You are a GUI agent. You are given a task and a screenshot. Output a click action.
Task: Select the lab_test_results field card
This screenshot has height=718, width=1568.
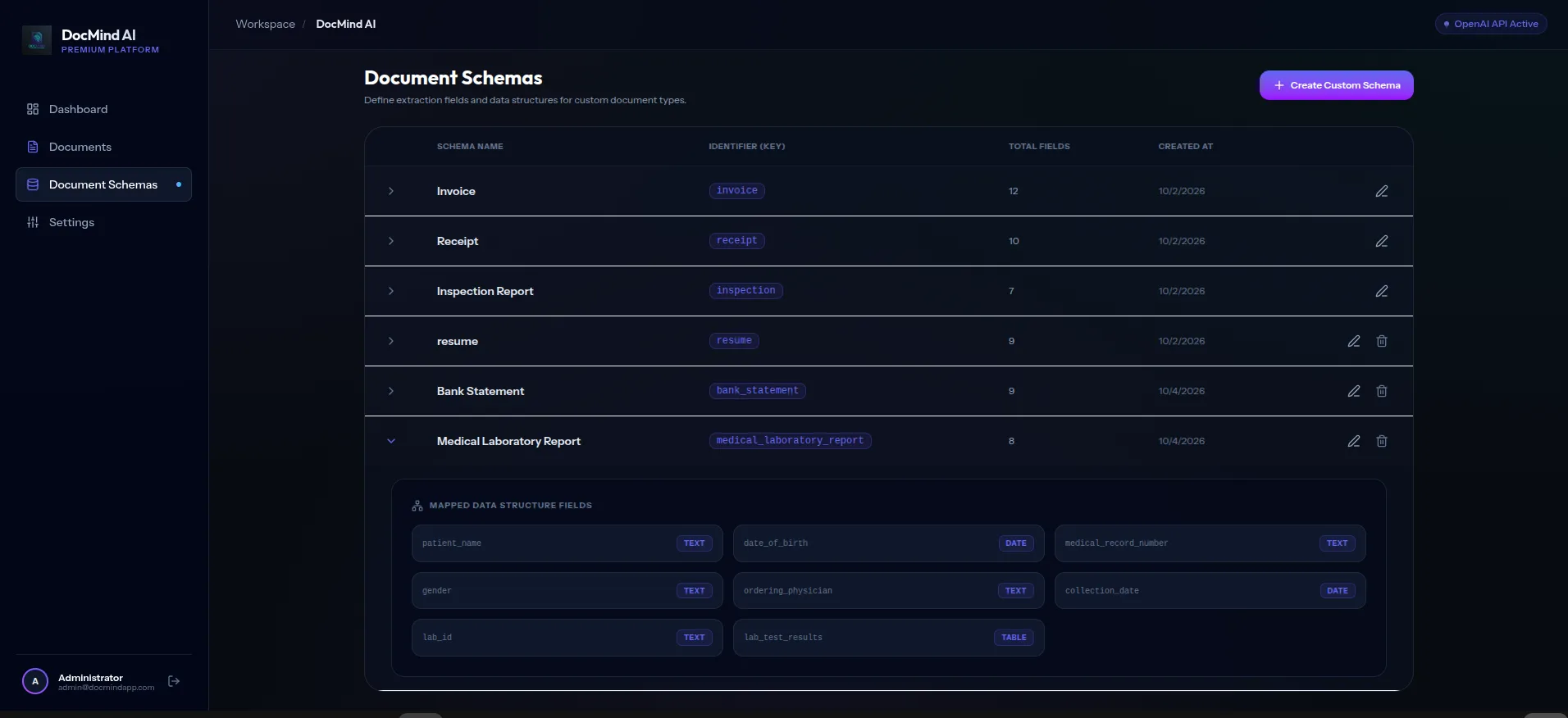[x=888, y=638]
